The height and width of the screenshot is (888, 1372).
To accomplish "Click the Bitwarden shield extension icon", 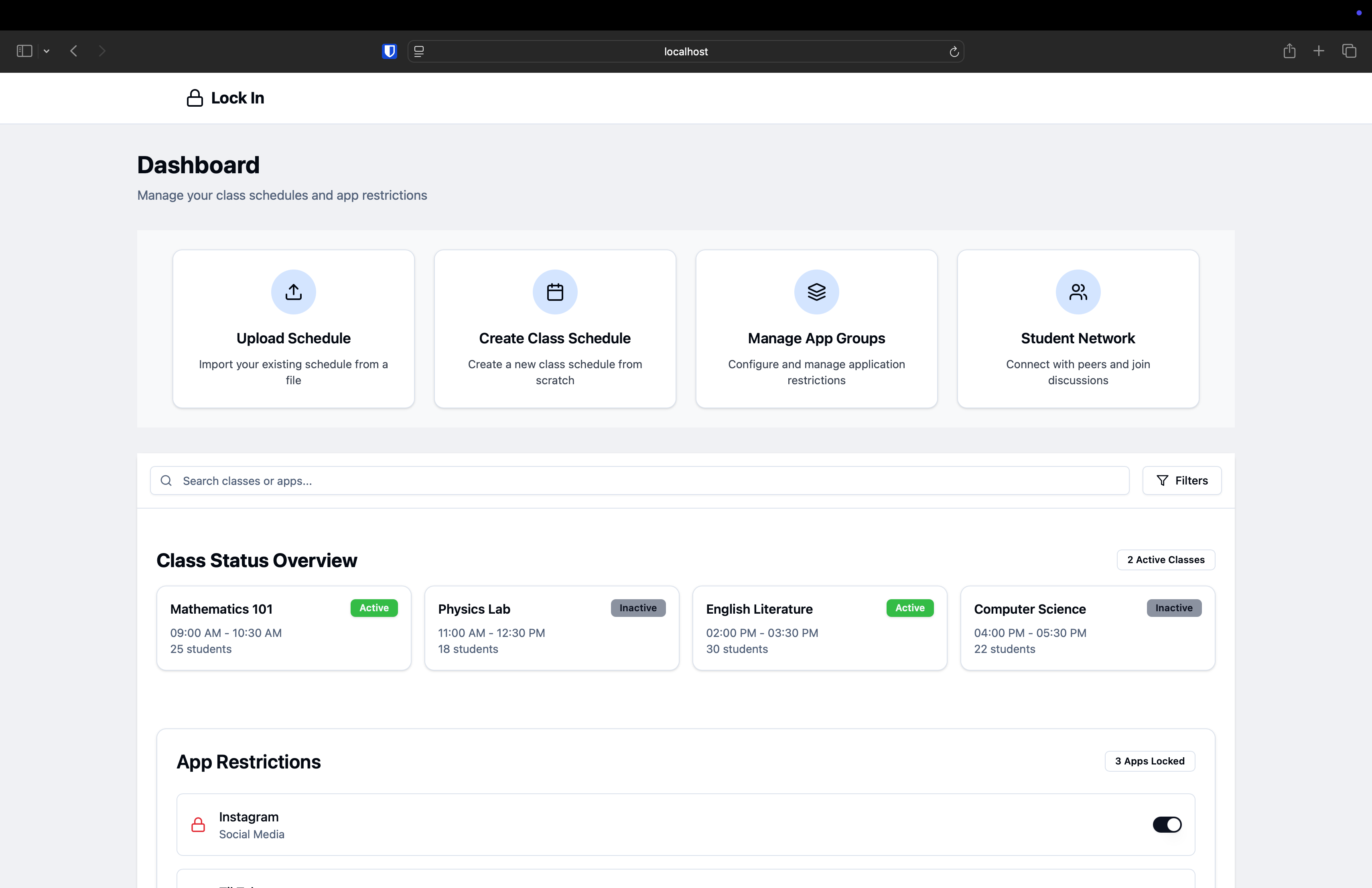I will [x=390, y=51].
